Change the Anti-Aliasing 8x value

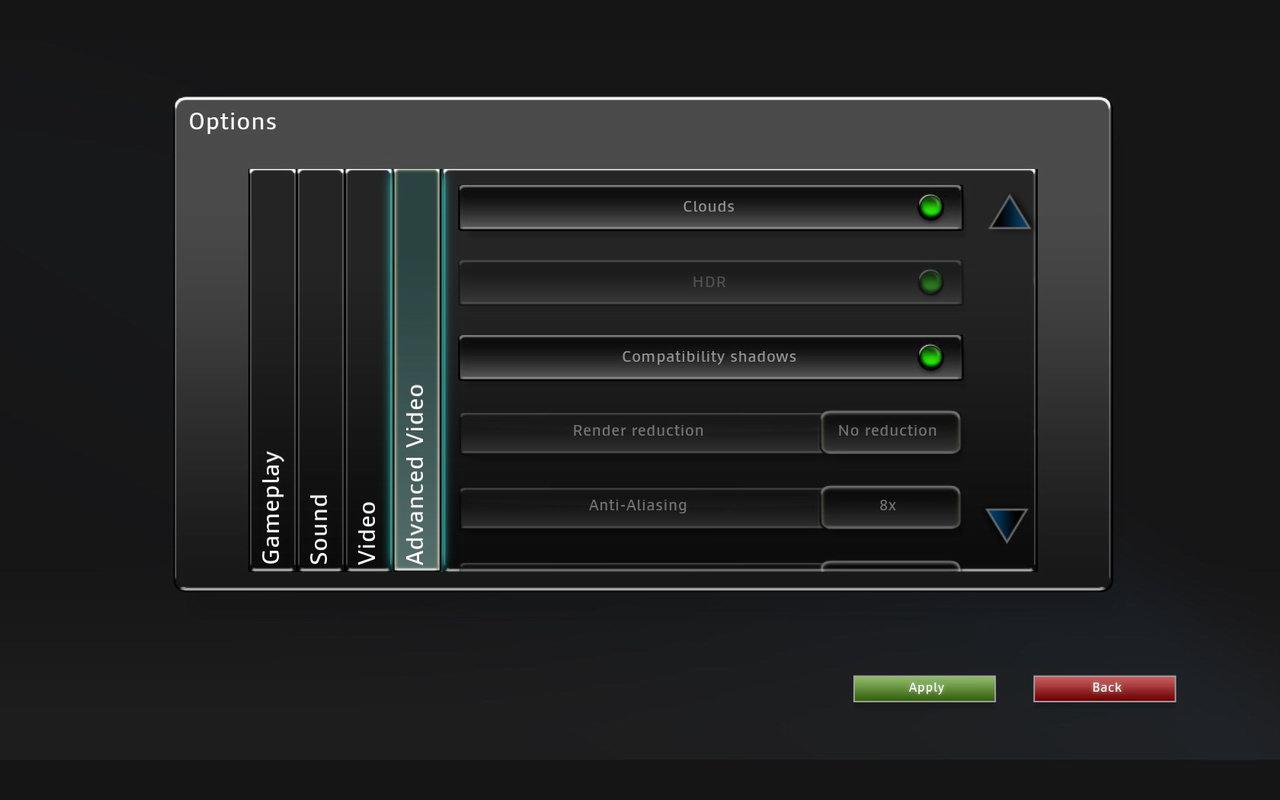[890, 506]
